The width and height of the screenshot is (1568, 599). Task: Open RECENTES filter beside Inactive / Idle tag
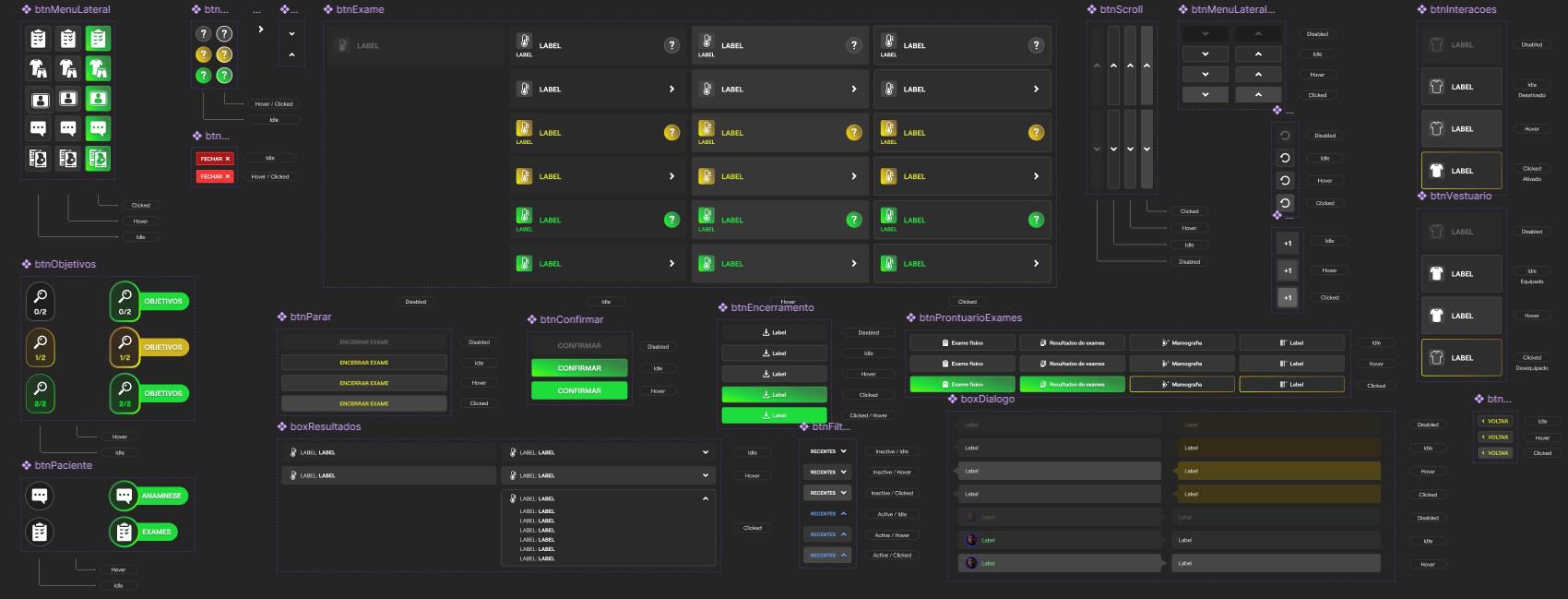(827, 451)
